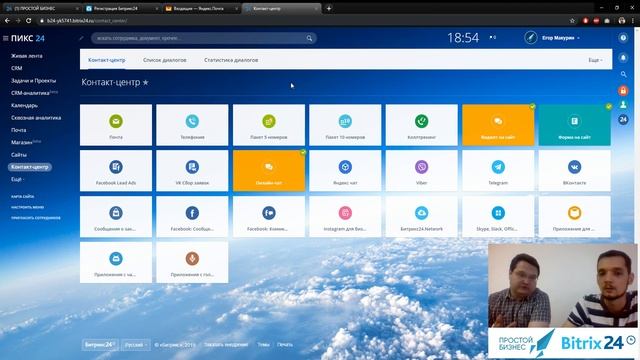The height and width of the screenshot is (360, 640).
Task: Open the orange Онлайн-чат tile
Action: click(269, 171)
